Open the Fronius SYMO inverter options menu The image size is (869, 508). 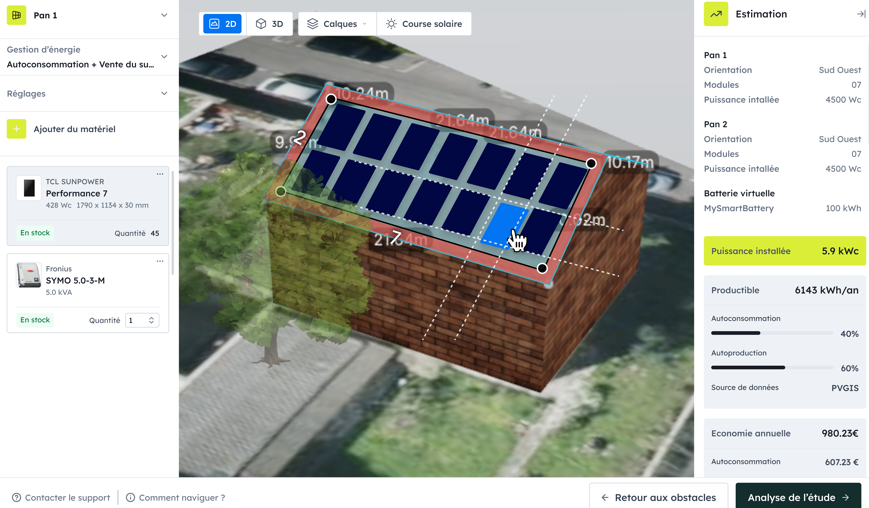coord(160,262)
